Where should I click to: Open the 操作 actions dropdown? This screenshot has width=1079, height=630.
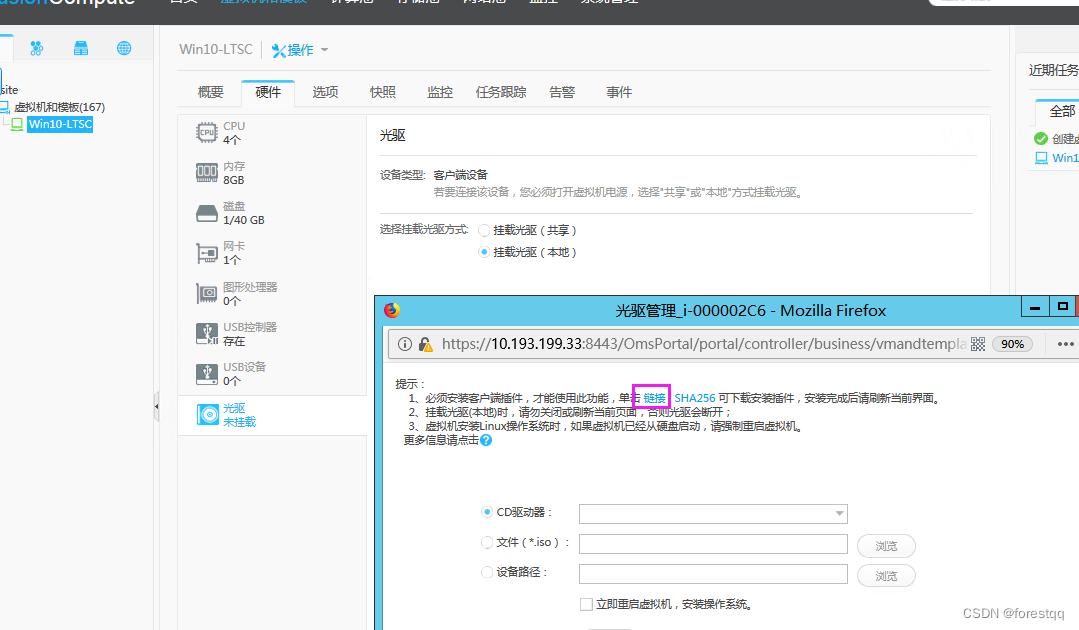pos(297,48)
